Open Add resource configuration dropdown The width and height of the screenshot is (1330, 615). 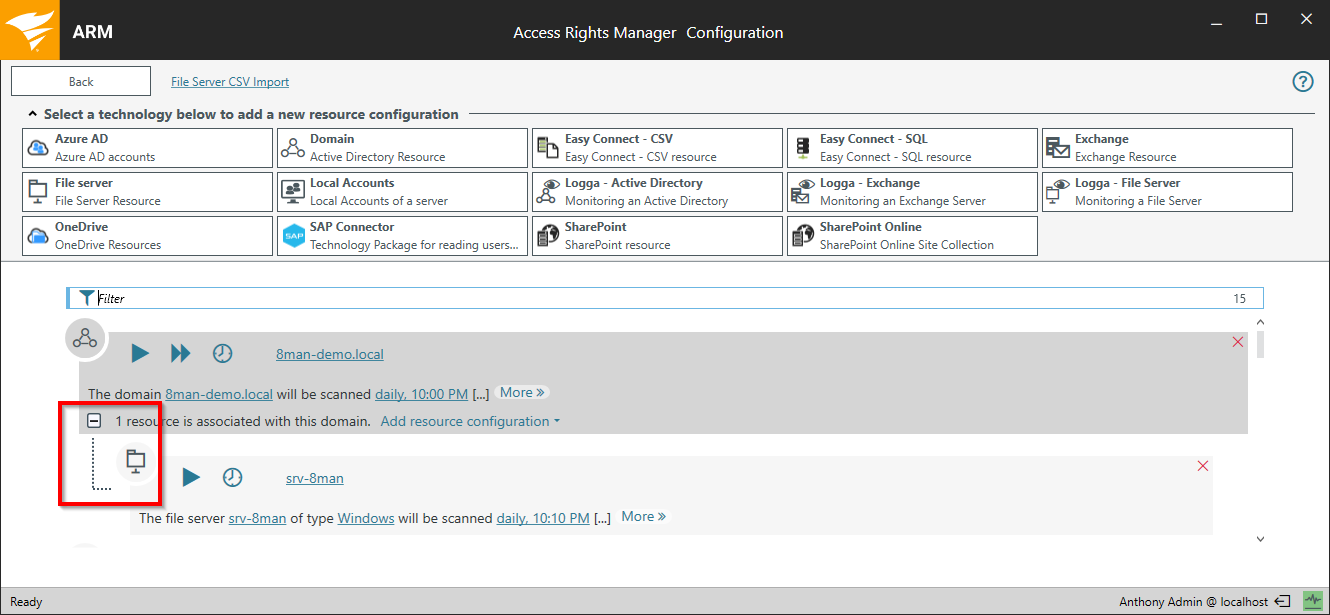[470, 421]
